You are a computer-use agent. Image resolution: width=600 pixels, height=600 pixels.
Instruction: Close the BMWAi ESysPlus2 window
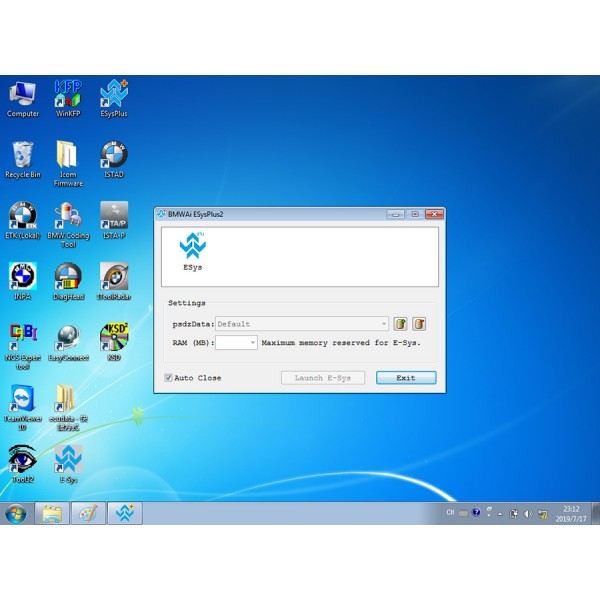(434, 214)
